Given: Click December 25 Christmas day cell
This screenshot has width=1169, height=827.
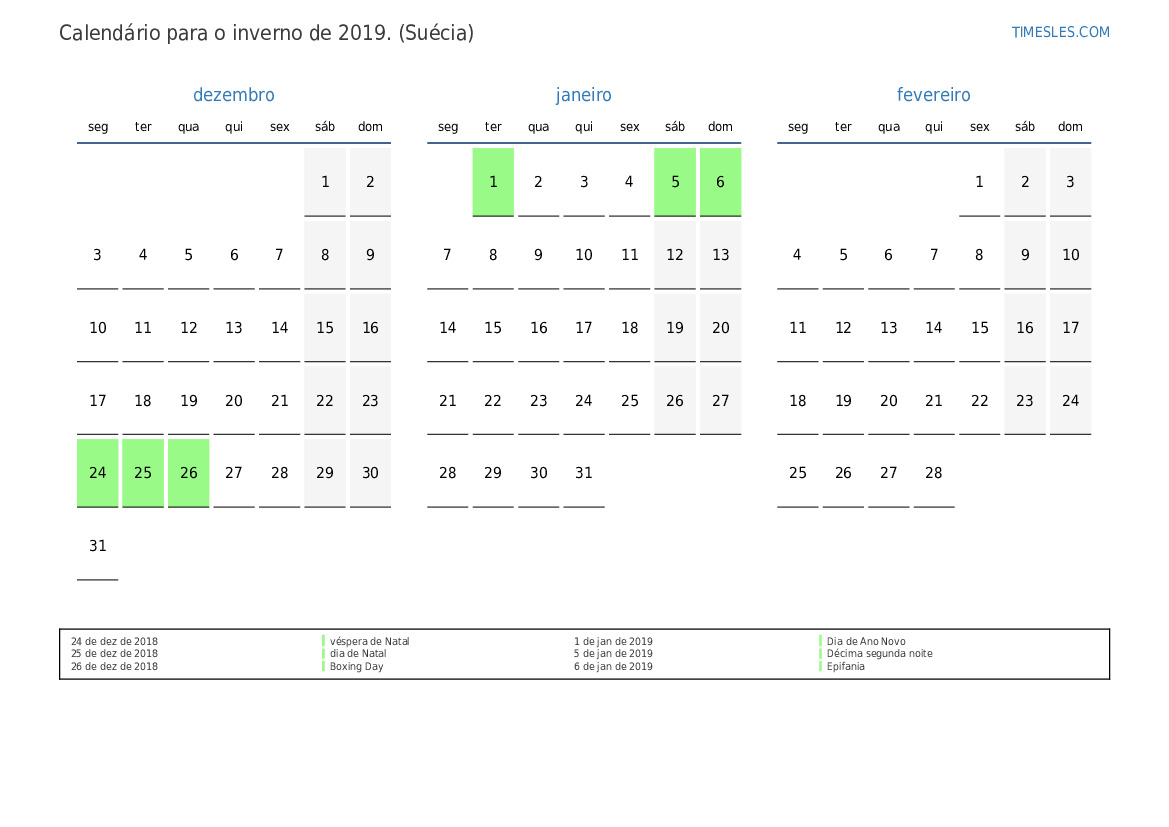Looking at the screenshot, I should click(143, 473).
